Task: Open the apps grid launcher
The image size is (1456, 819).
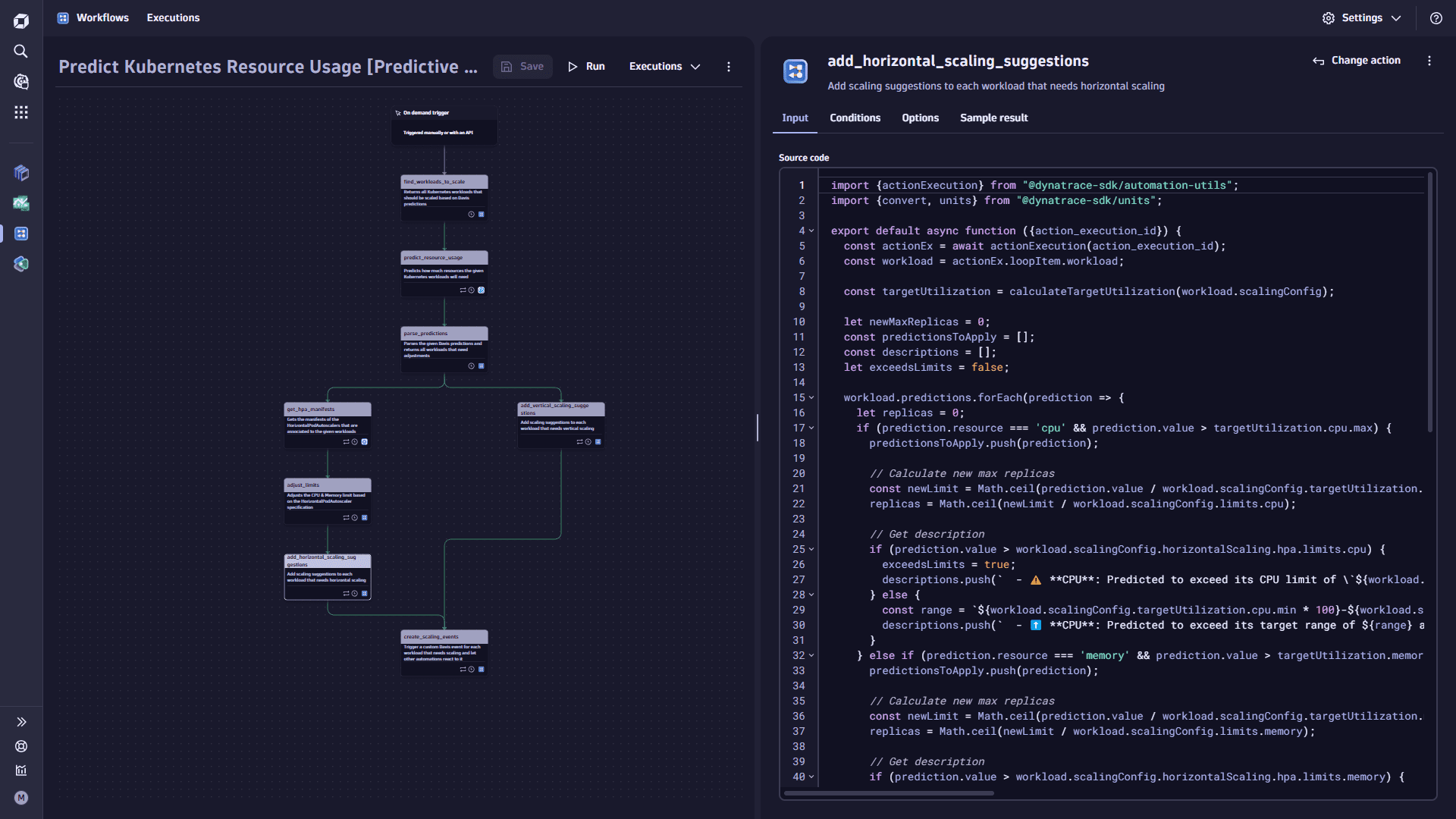Action: [x=21, y=112]
